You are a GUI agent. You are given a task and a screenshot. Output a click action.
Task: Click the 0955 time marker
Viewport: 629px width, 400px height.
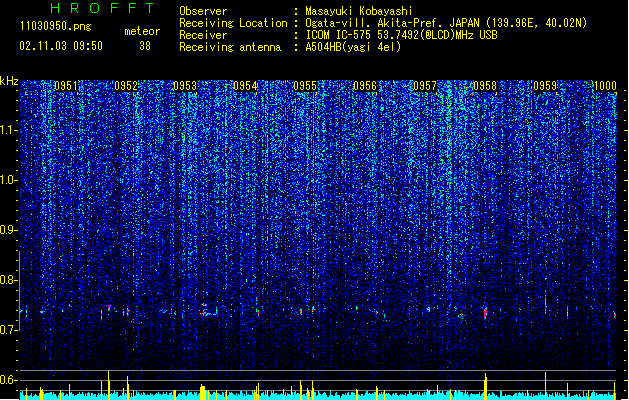[x=305, y=86]
